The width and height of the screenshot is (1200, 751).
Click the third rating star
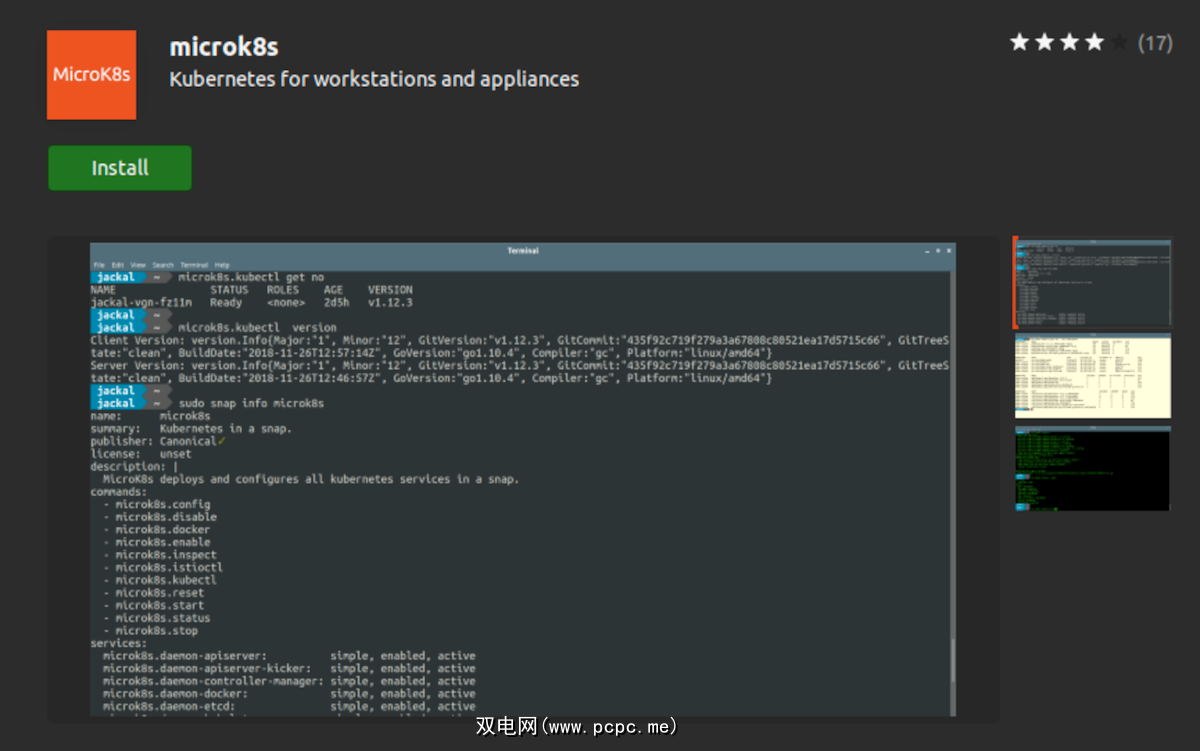[1069, 42]
